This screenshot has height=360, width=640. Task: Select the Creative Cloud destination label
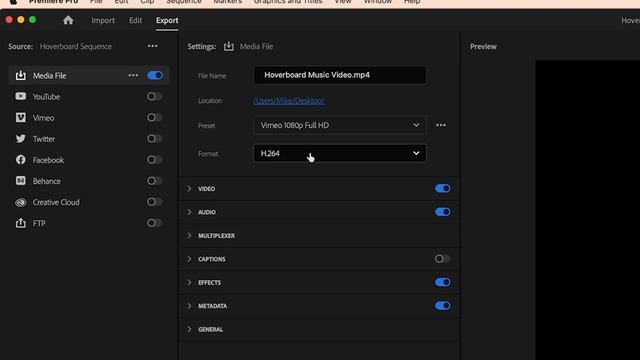pyautogui.click(x=56, y=202)
